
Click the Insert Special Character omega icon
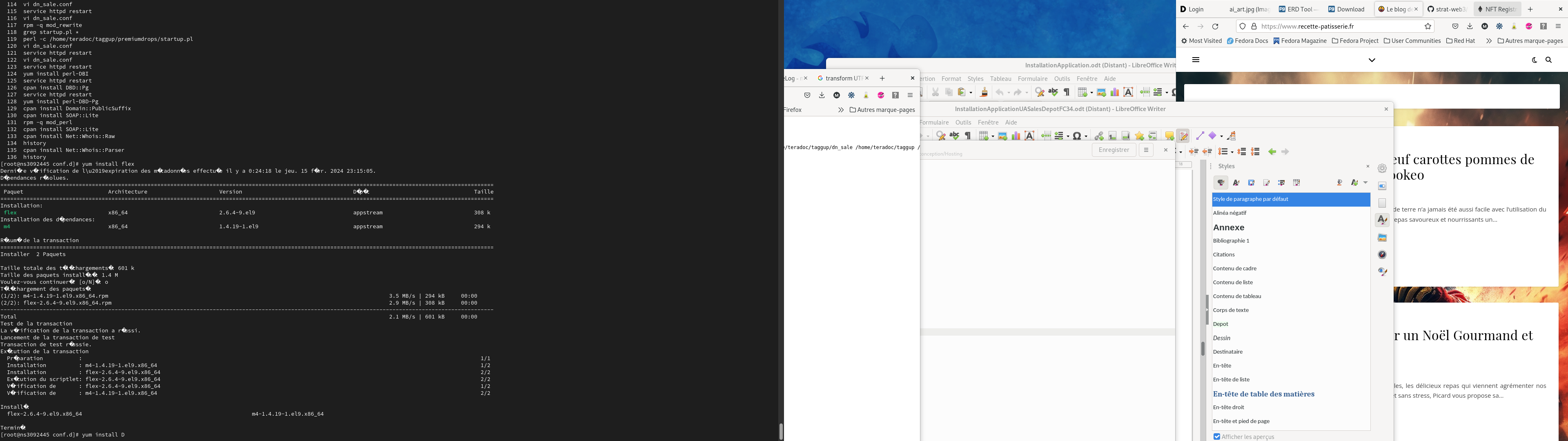click(1078, 136)
